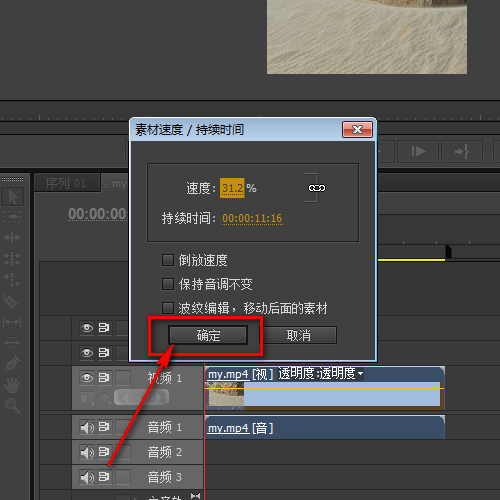Click the 速度 value 31.2 field
The height and width of the screenshot is (500, 500).
pos(232,188)
